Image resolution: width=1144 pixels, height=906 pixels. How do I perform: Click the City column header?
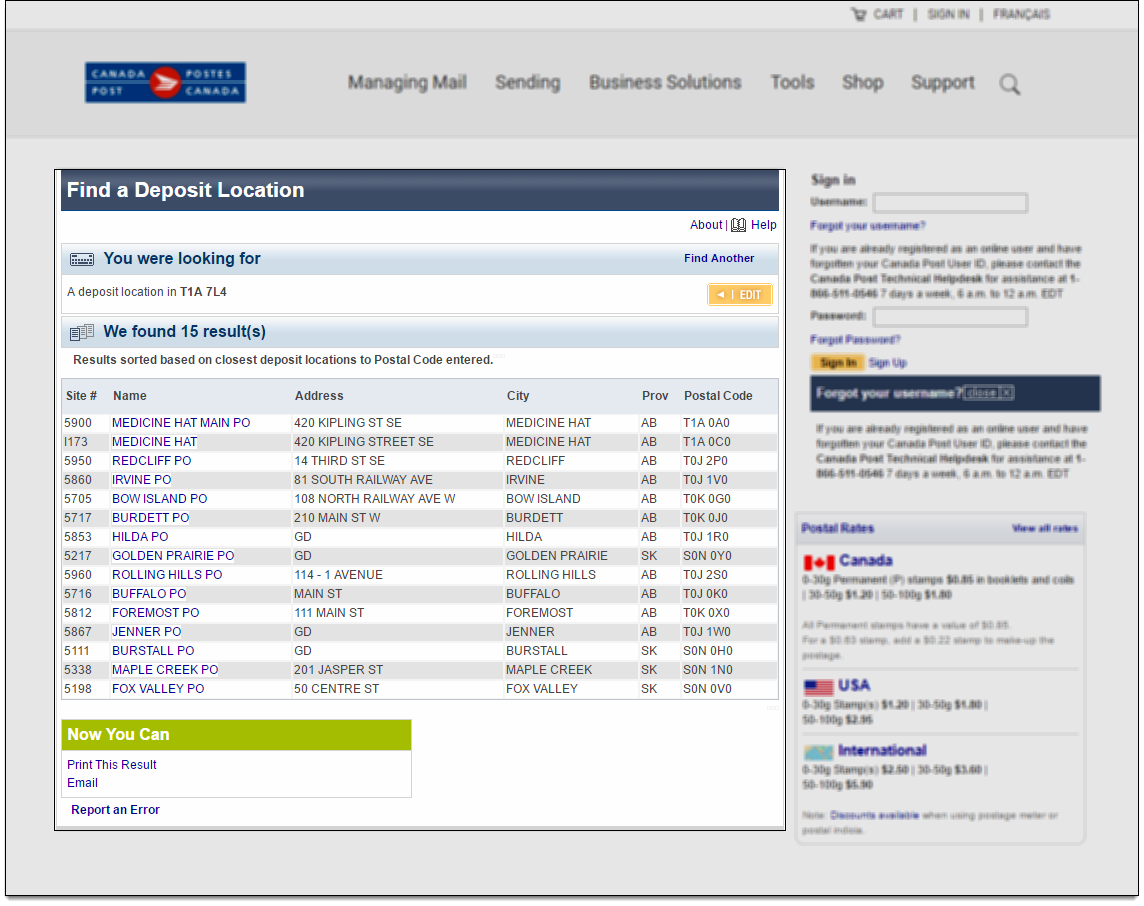pyautogui.click(x=518, y=396)
